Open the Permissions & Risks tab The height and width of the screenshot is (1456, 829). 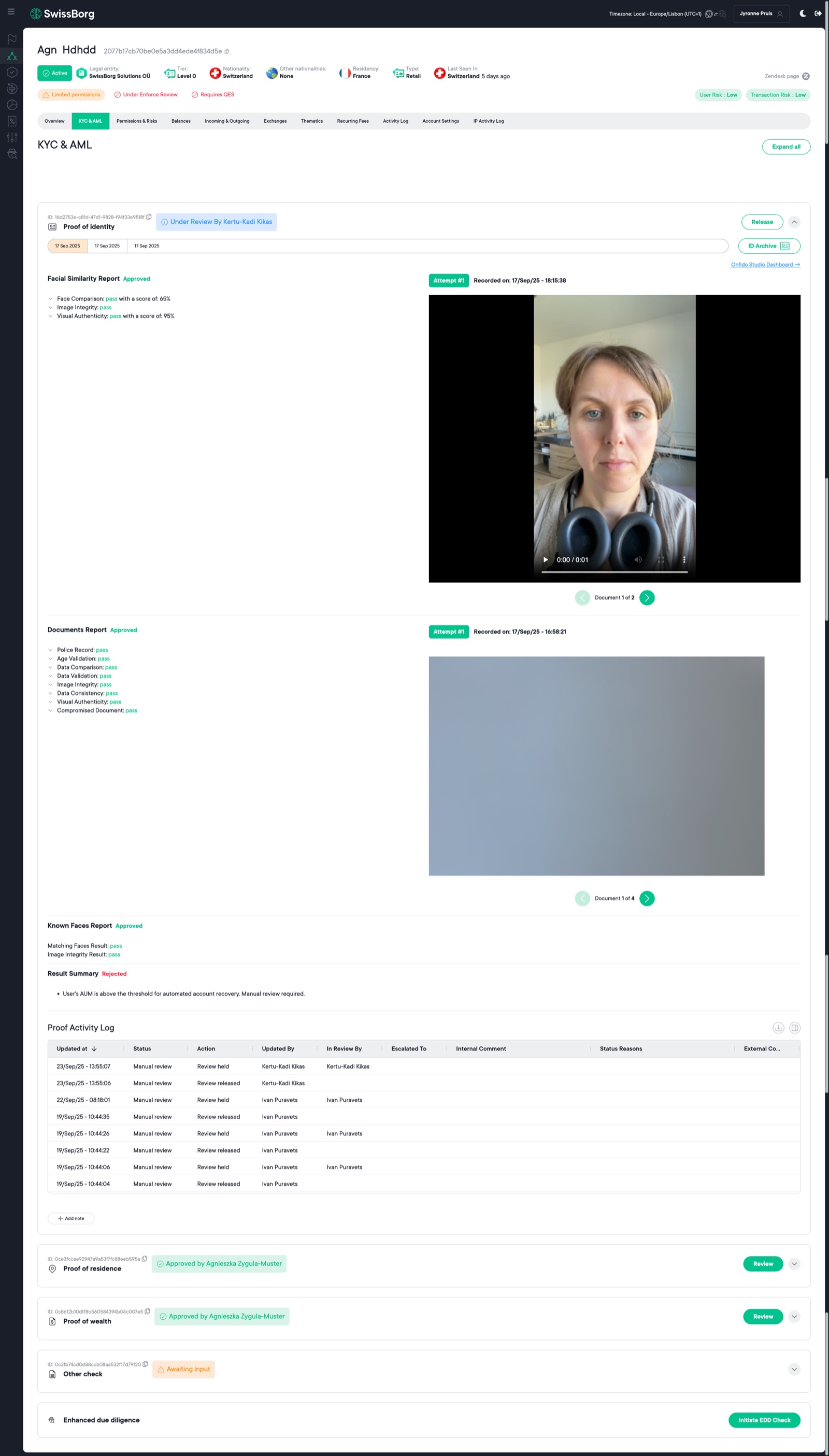tap(137, 121)
